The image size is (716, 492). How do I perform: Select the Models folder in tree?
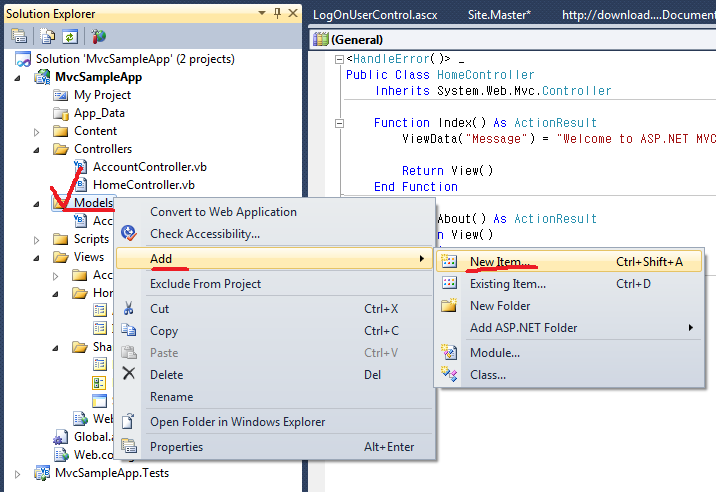click(x=93, y=203)
